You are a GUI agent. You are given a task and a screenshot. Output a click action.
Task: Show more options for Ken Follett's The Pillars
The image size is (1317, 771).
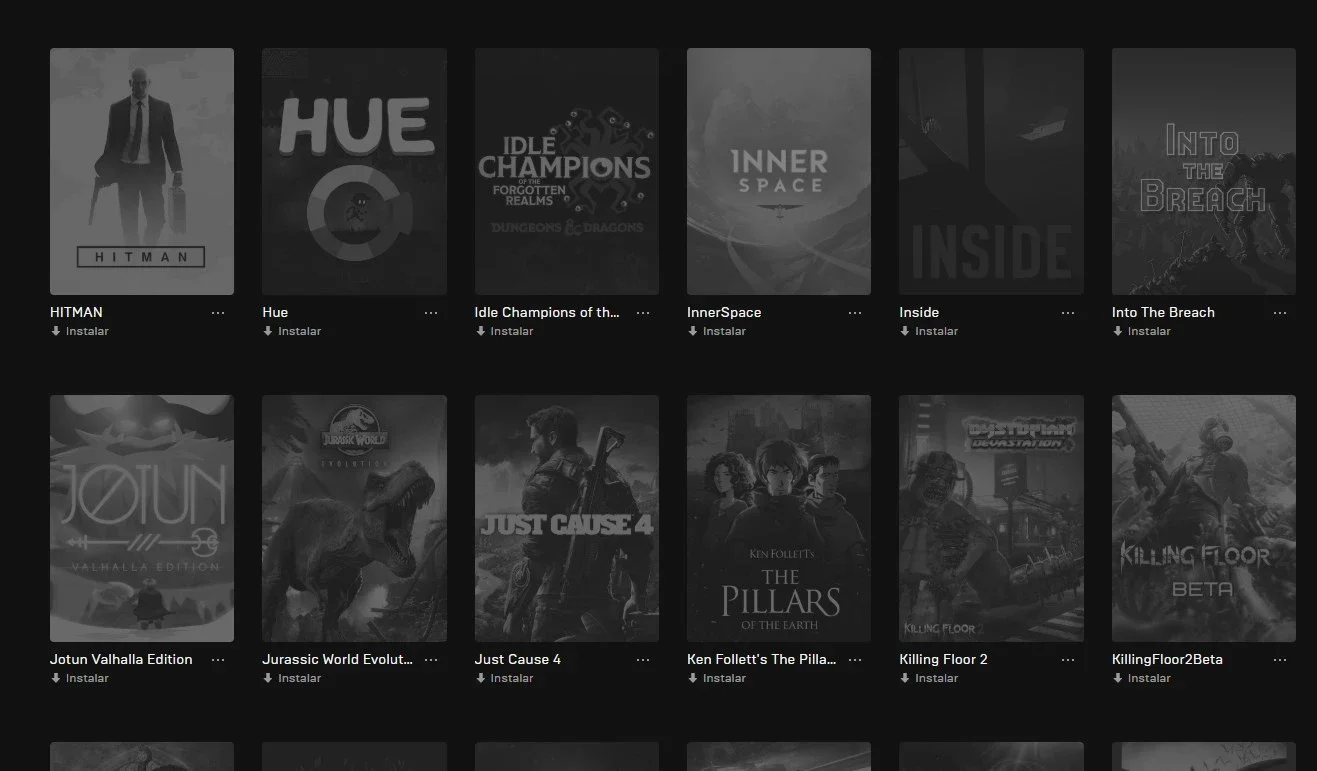[x=855, y=660]
